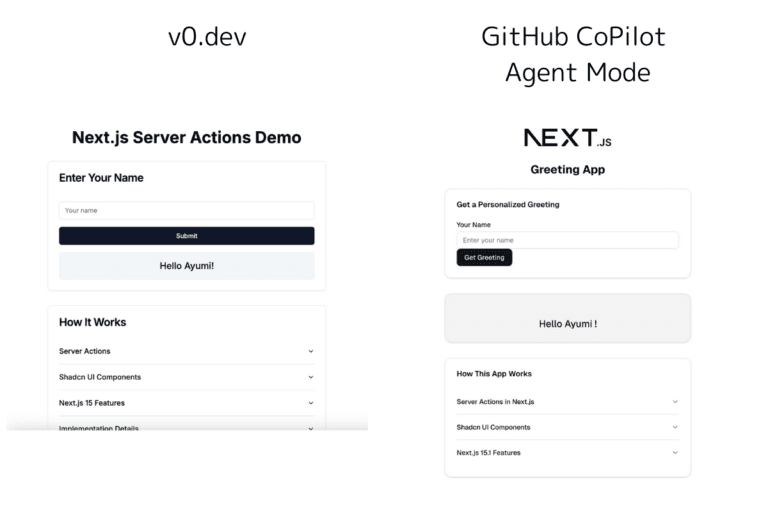The image size is (768, 512).
Task: Click the Get Greeting button
Action: point(484,257)
